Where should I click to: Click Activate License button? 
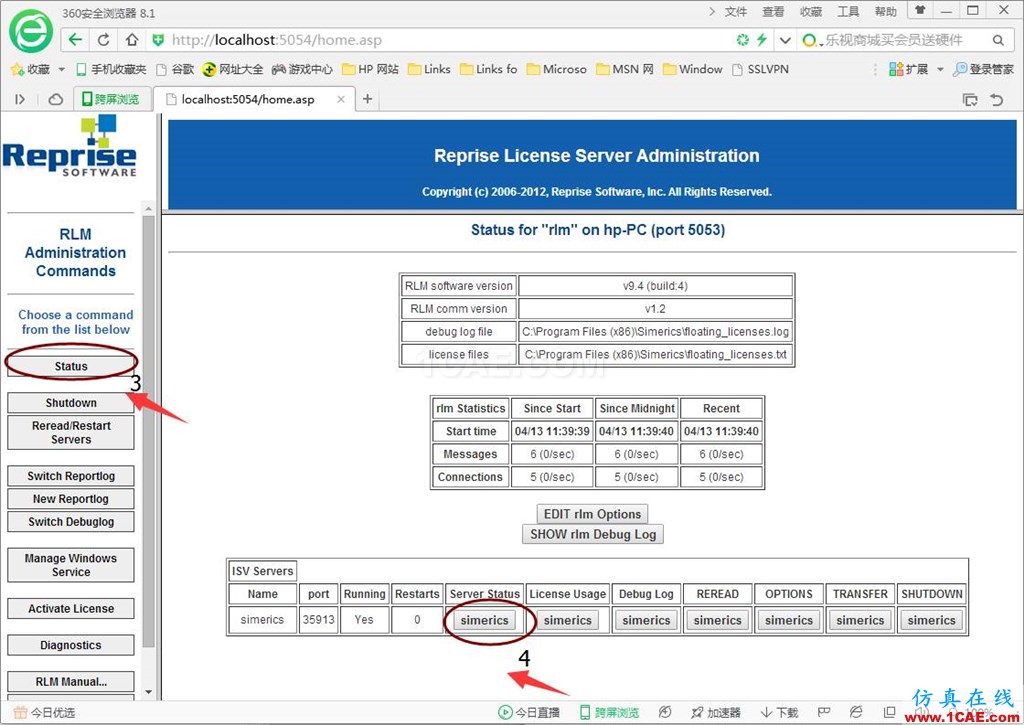(x=71, y=609)
